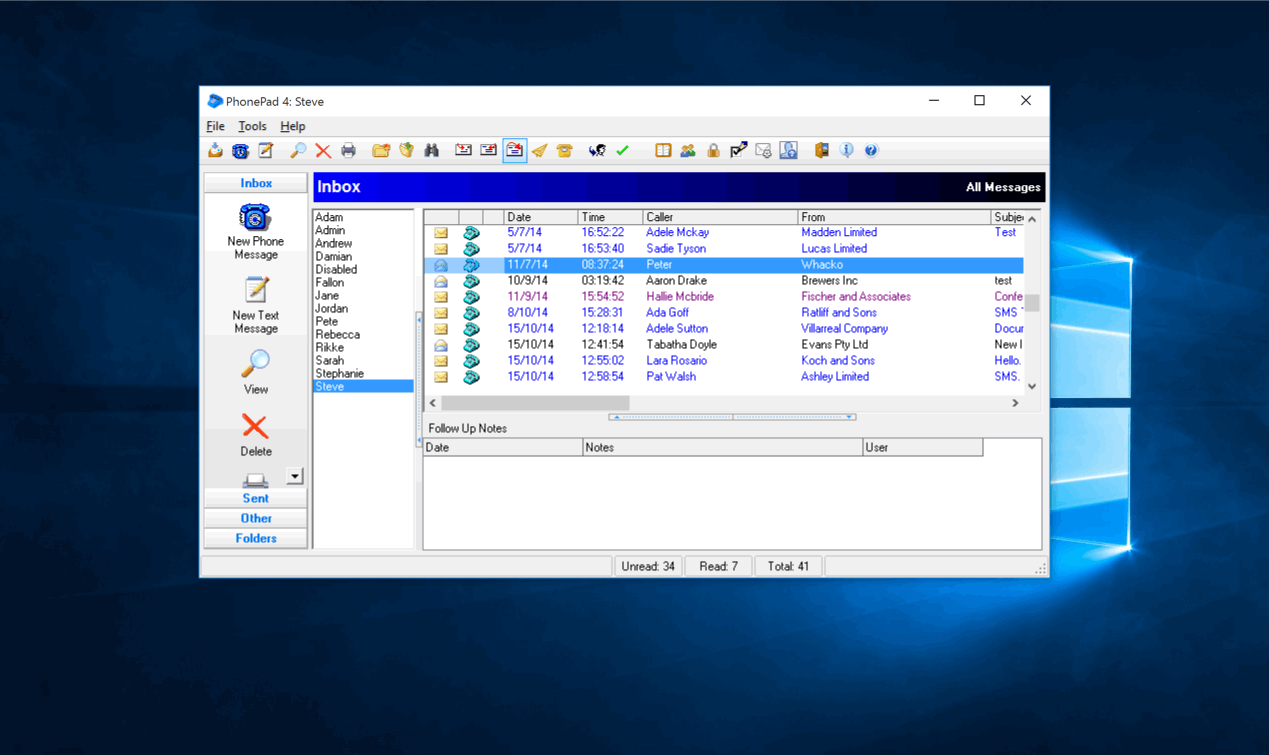Click the Notes column header in Follow Up Notes
Image resolution: width=1269 pixels, height=755 pixels.
click(x=723, y=448)
